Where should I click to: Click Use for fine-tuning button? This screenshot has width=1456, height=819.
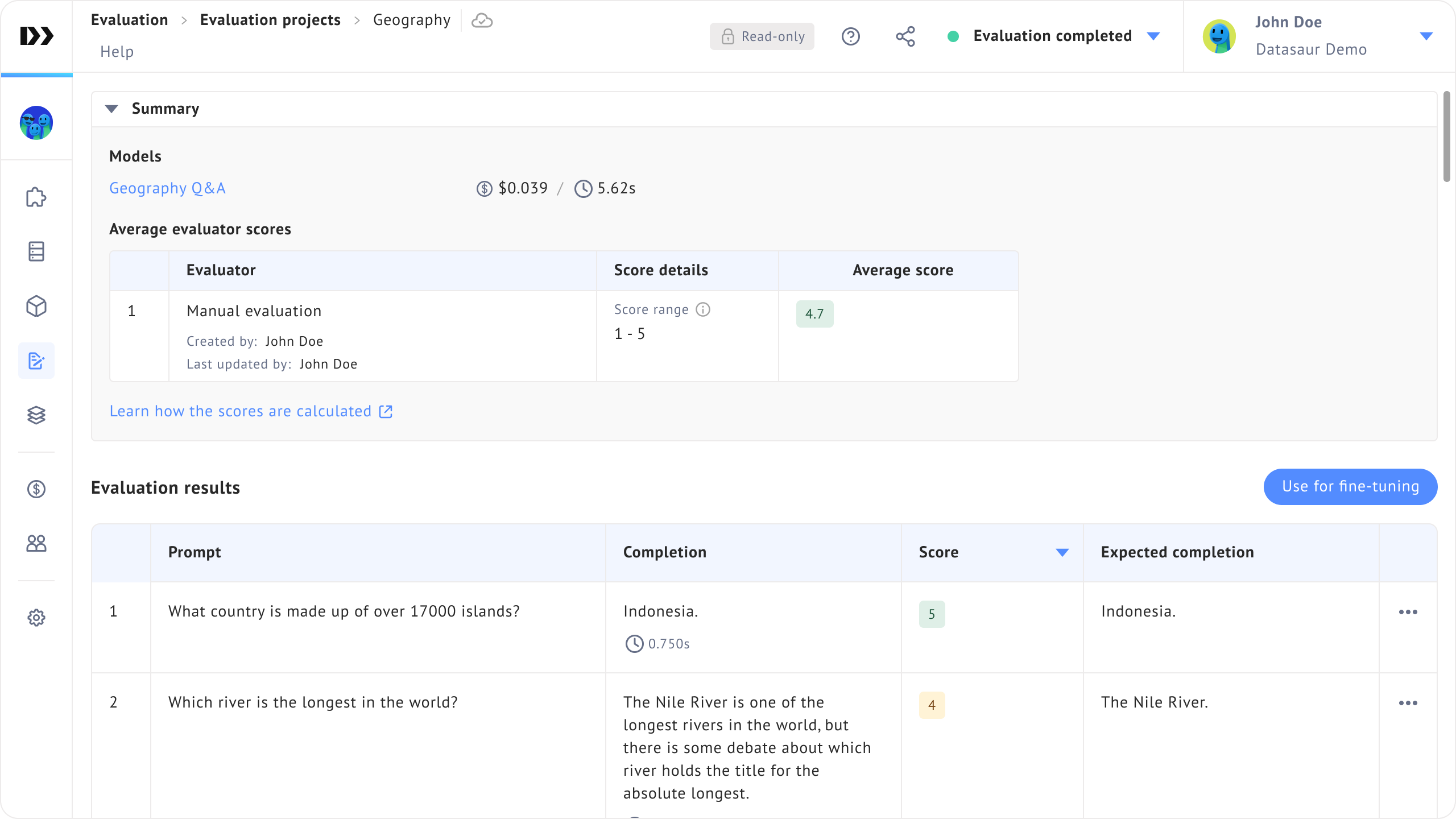[1350, 487]
